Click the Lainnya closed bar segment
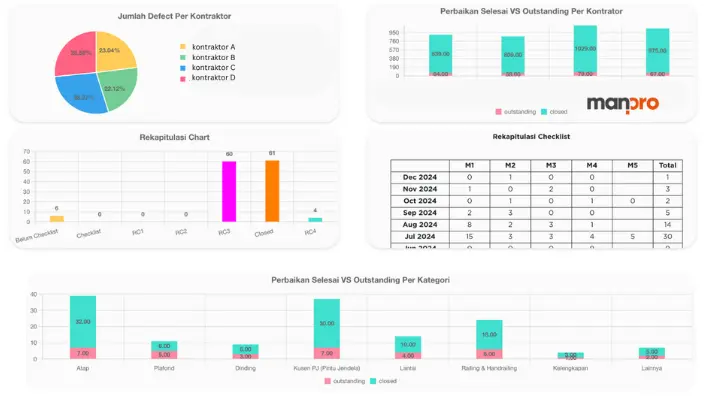Image resolution: width=710 pixels, height=399 pixels. (x=652, y=352)
